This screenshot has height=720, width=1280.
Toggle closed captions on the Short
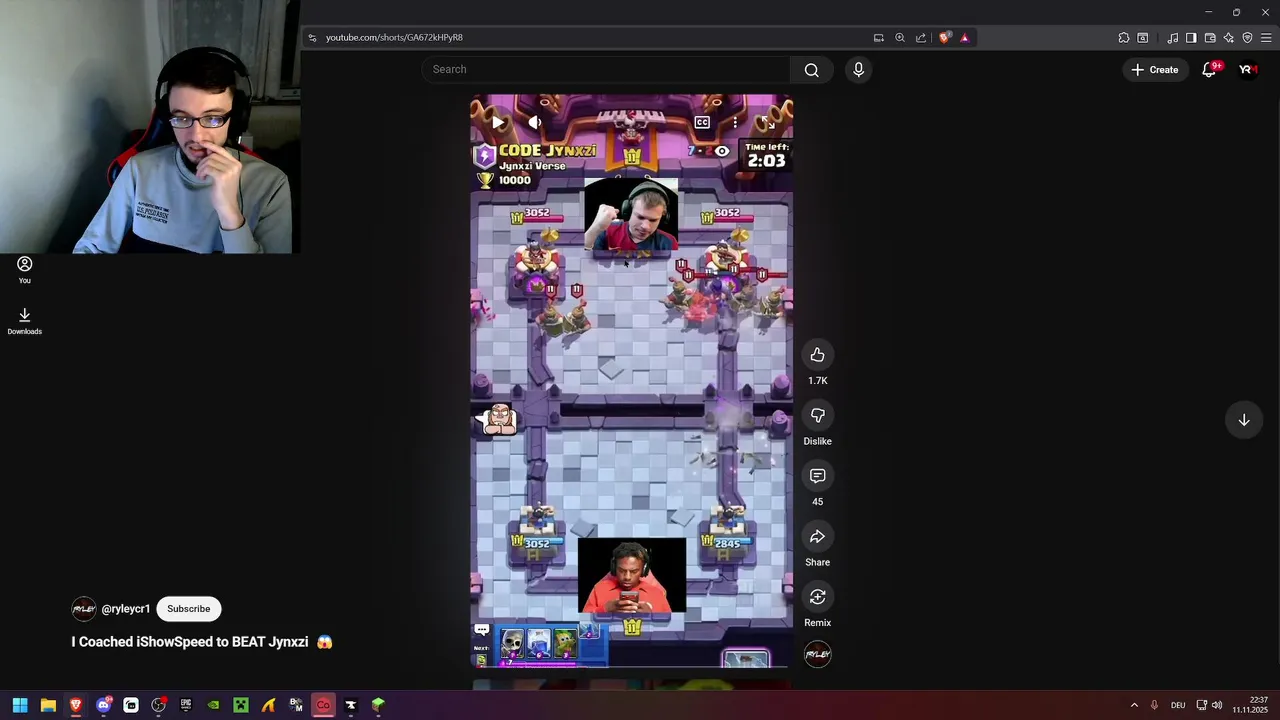[x=702, y=123]
